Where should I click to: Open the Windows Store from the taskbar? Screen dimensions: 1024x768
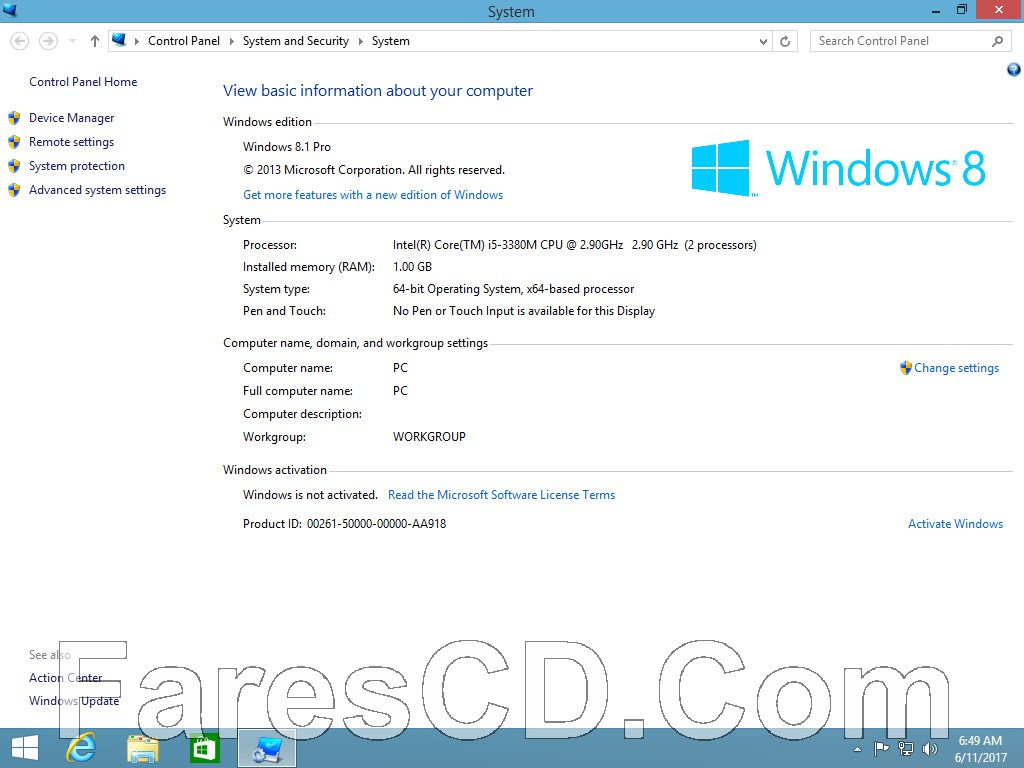point(203,748)
